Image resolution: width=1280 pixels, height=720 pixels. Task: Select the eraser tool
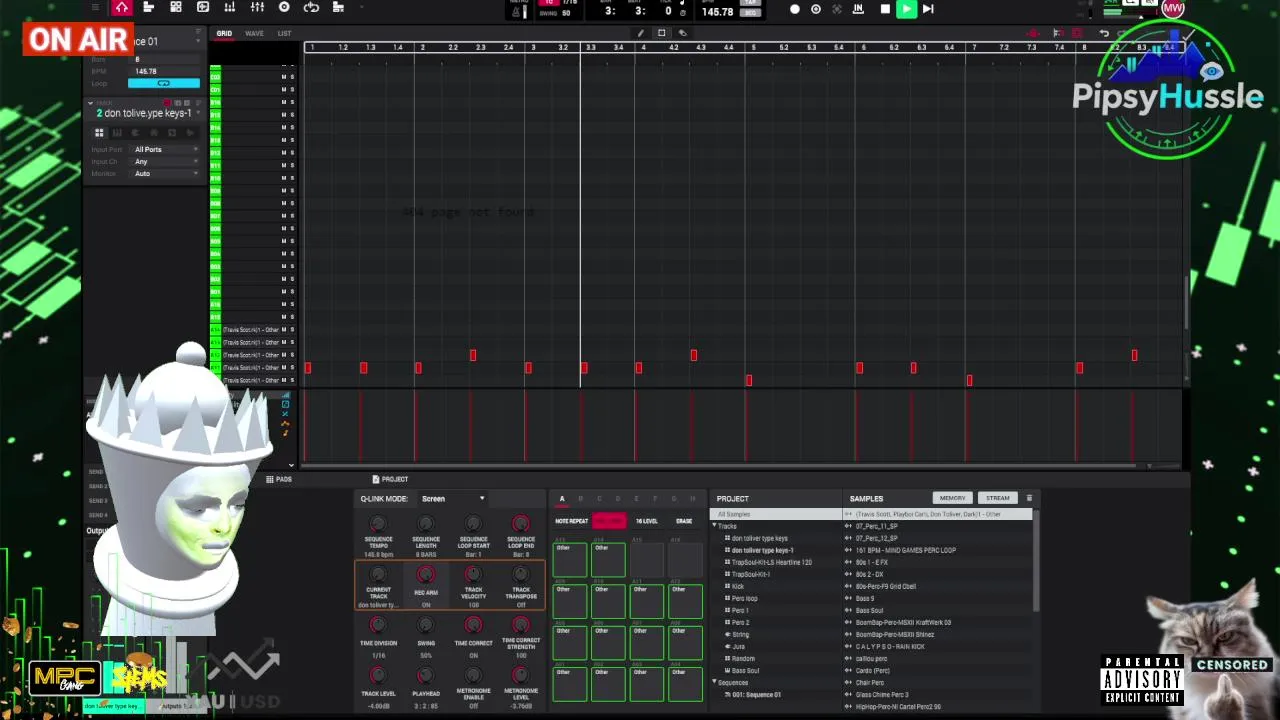[682, 33]
